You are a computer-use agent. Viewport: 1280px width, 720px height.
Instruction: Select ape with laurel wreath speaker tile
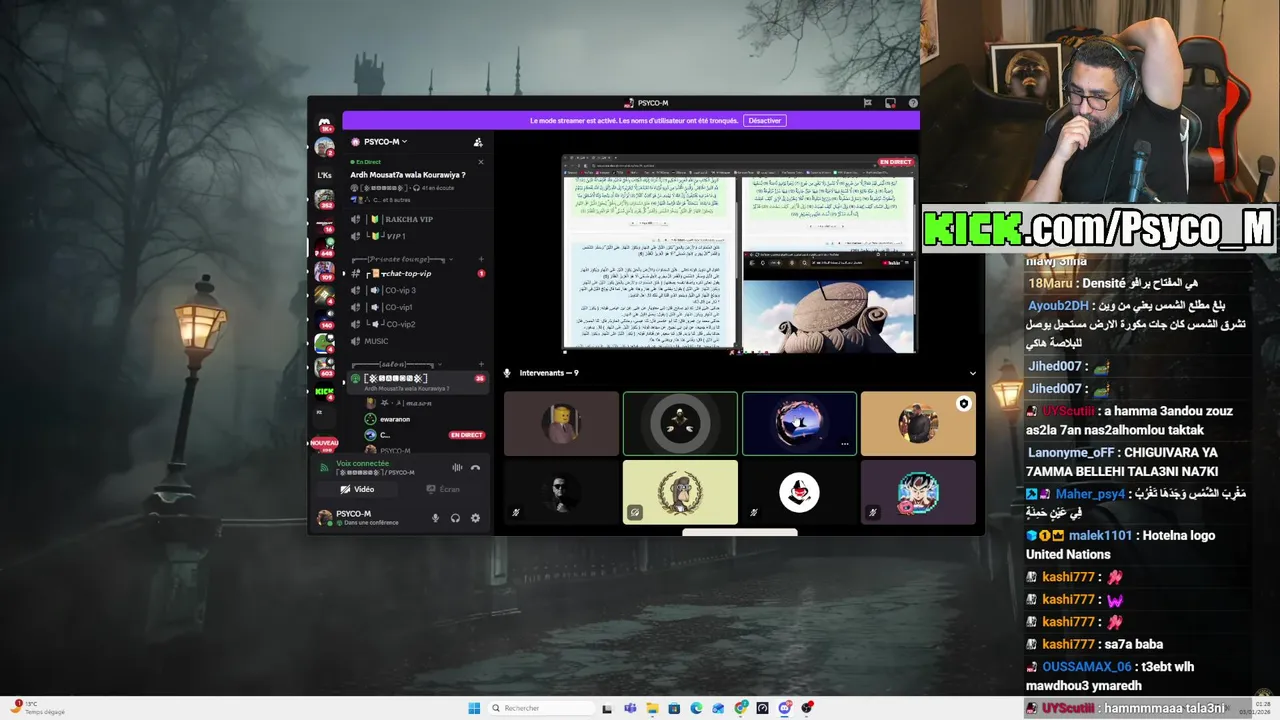coord(680,492)
